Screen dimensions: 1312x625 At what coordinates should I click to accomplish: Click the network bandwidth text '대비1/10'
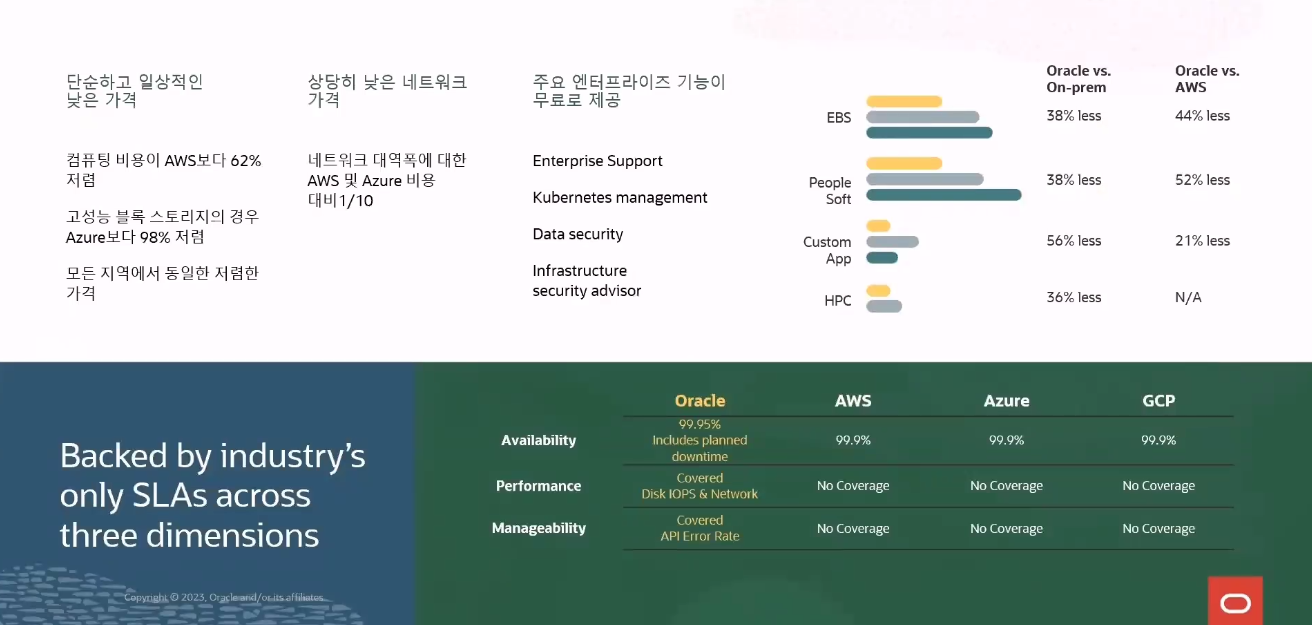click(340, 201)
